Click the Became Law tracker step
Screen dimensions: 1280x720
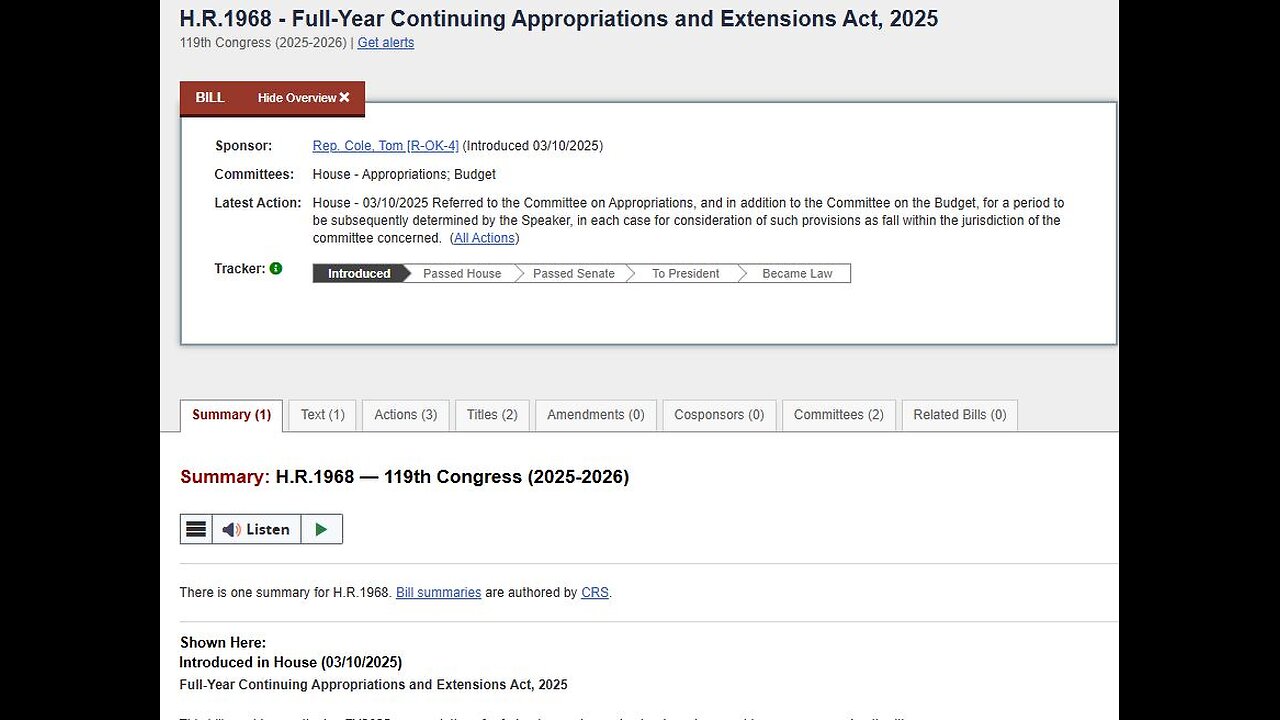tap(797, 274)
